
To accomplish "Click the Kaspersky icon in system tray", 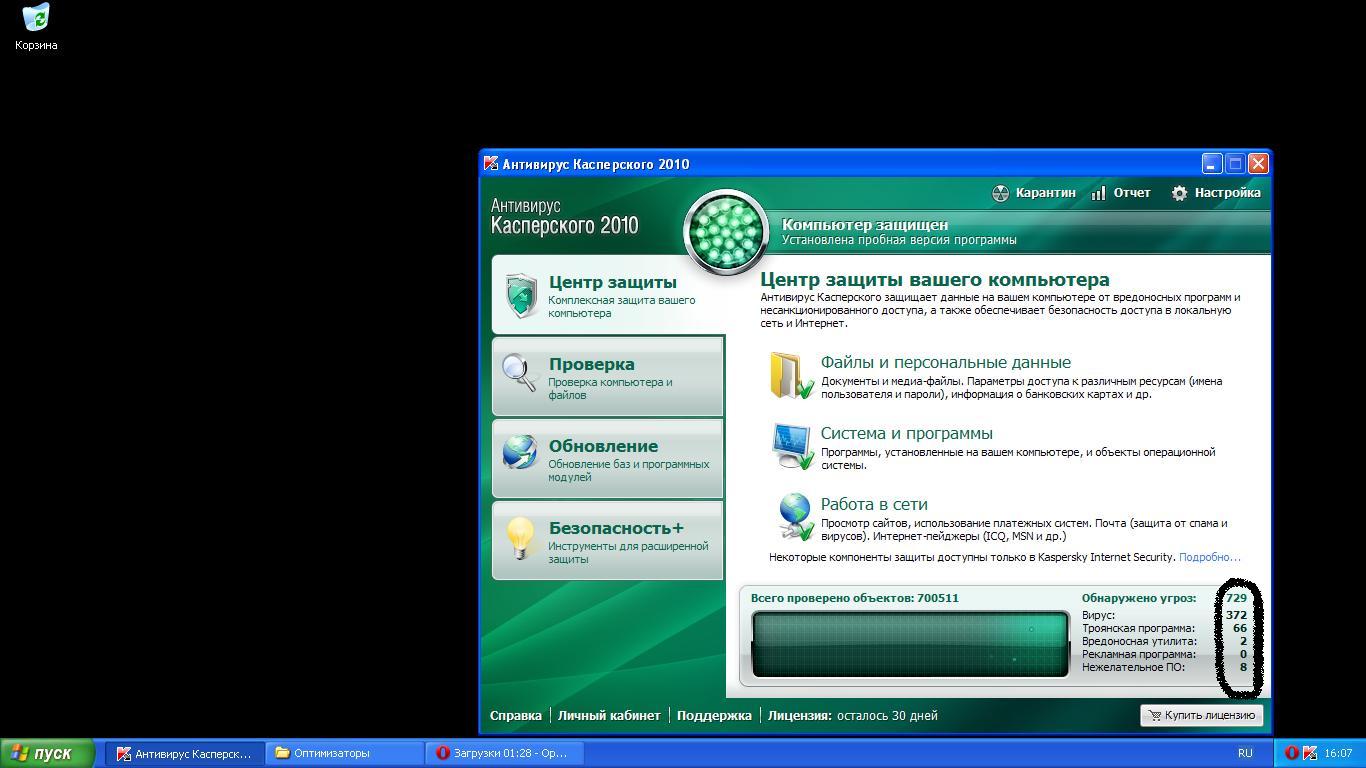I will pos(1309,753).
